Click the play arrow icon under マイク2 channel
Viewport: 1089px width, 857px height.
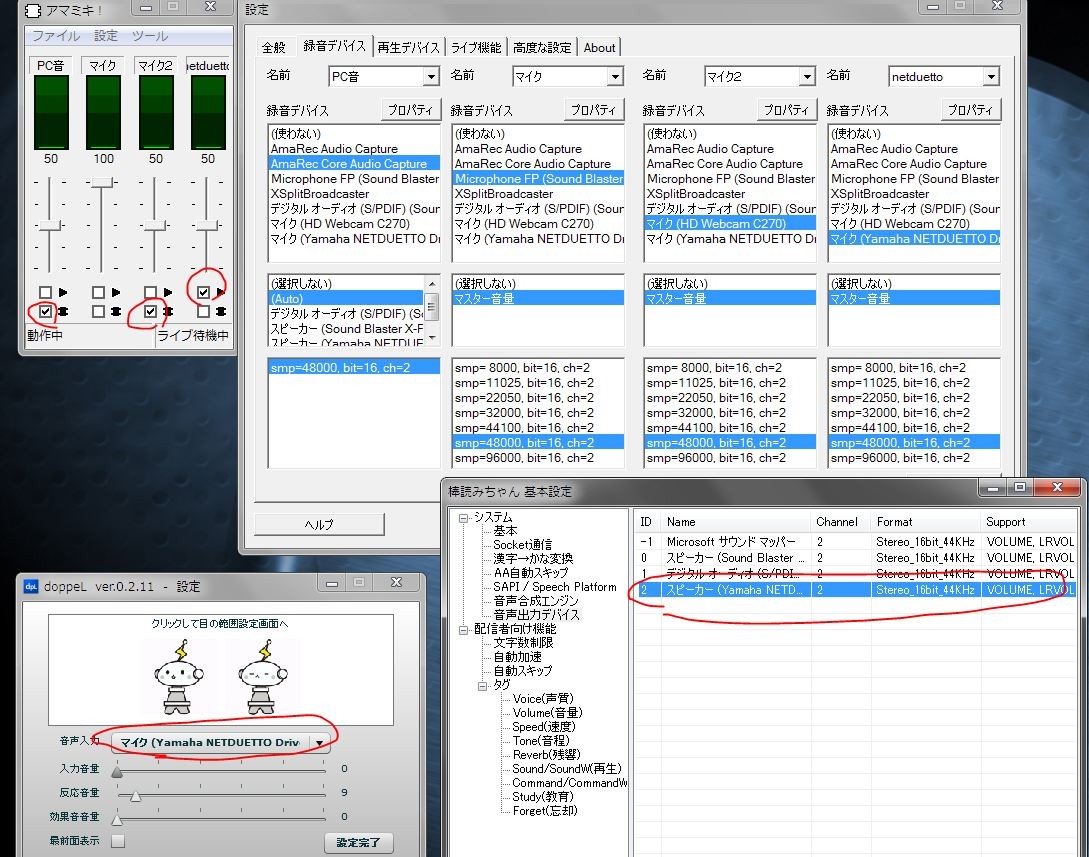click(x=169, y=293)
